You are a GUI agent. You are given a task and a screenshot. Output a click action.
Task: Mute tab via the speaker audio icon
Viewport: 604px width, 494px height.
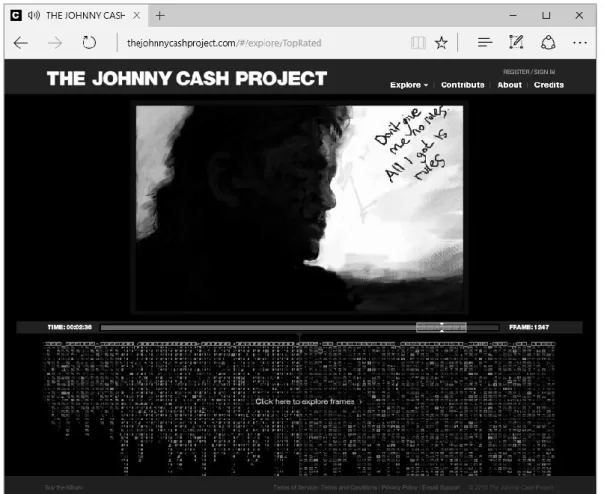(x=34, y=15)
